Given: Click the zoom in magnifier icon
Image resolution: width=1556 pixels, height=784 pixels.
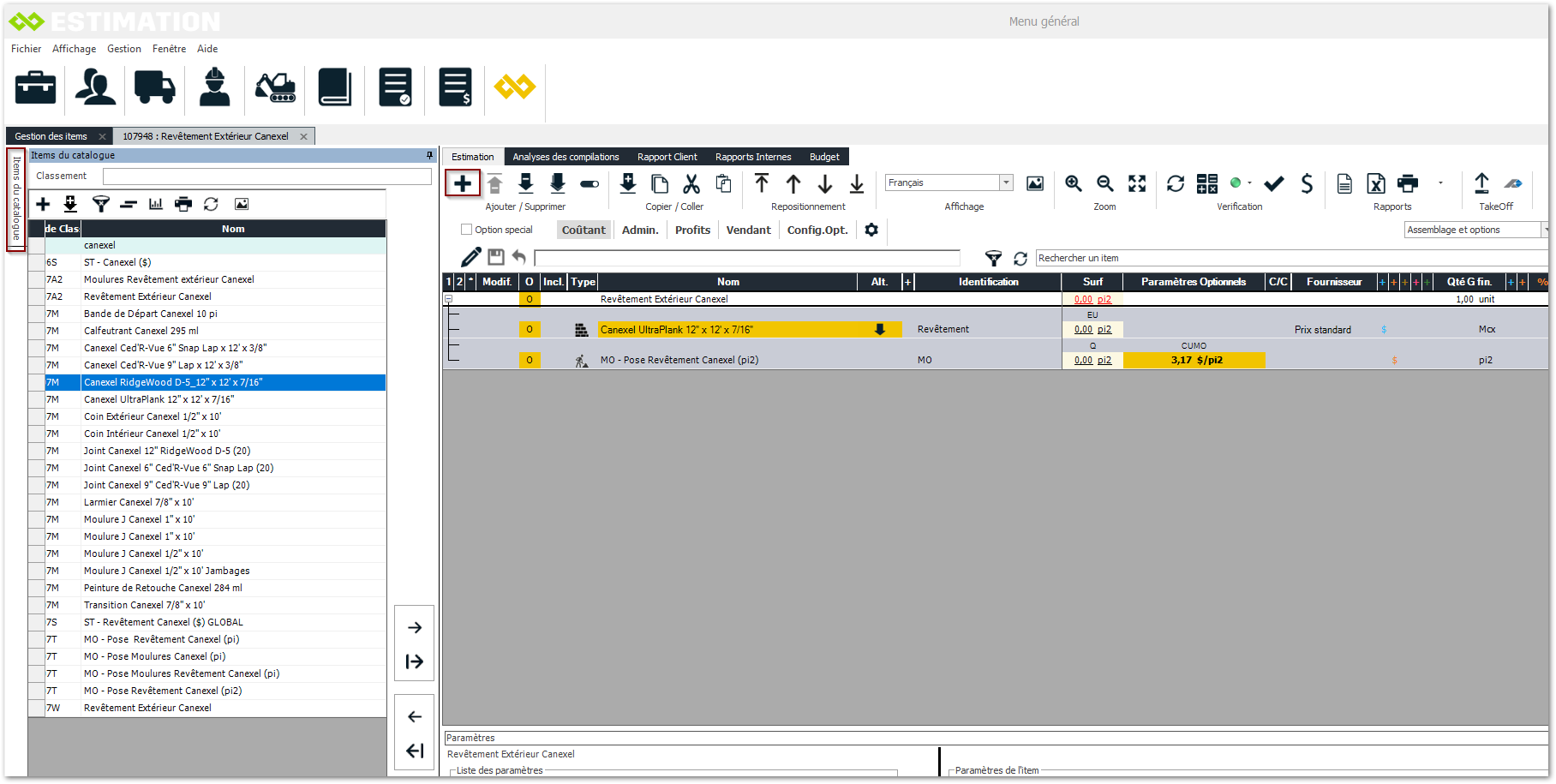Looking at the screenshot, I should pos(1073,183).
